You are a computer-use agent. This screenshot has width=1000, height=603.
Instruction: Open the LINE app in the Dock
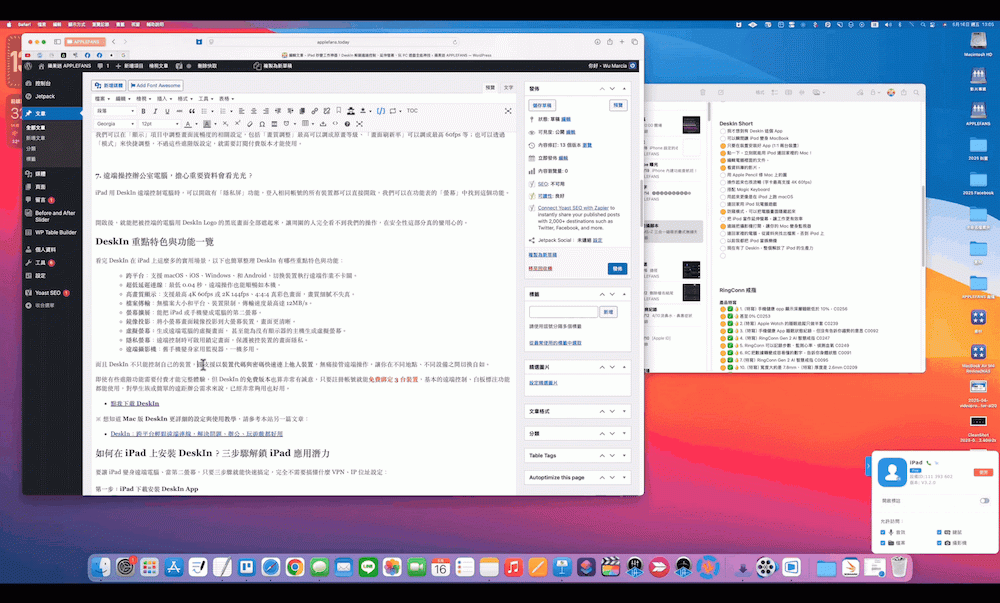coord(368,568)
